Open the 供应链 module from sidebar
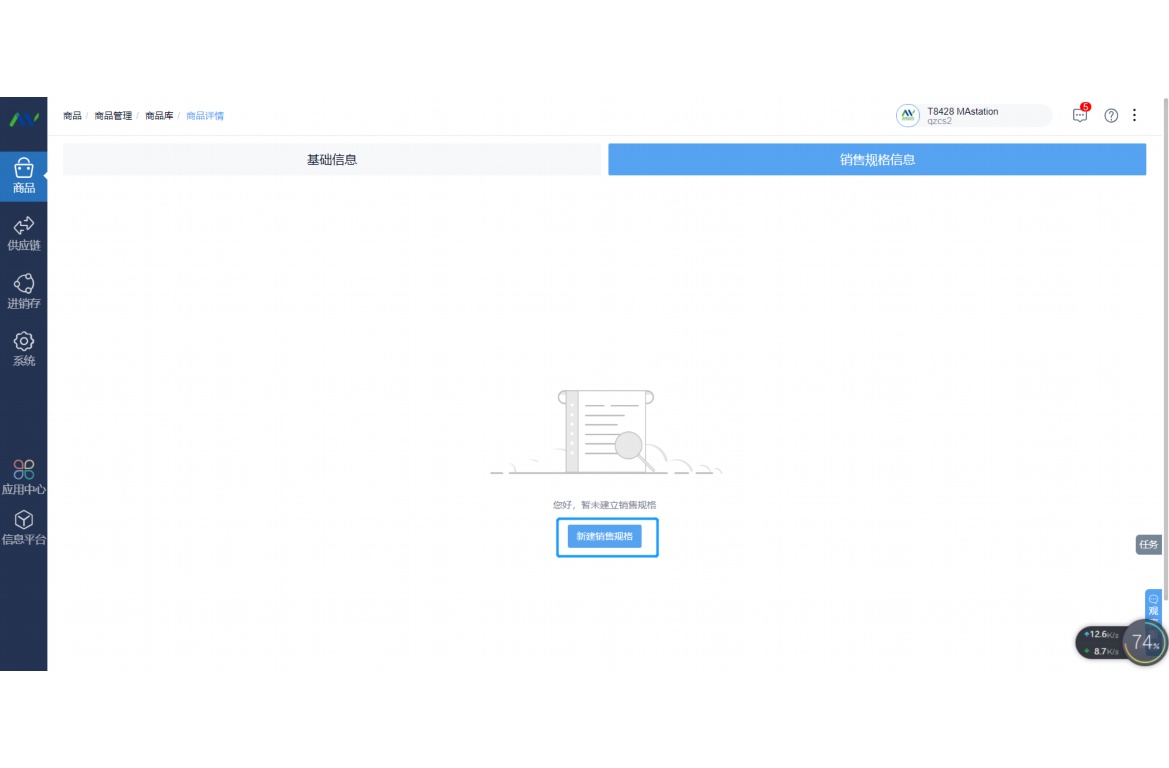Image resolution: width=1169 pixels, height=768 pixels. tap(23, 232)
